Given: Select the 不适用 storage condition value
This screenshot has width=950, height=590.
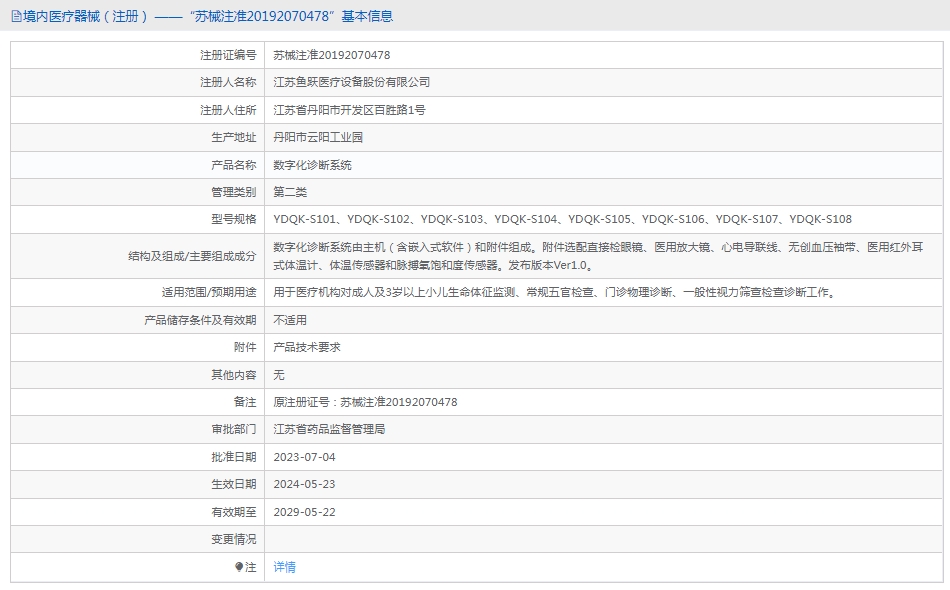Looking at the screenshot, I should click(290, 320).
